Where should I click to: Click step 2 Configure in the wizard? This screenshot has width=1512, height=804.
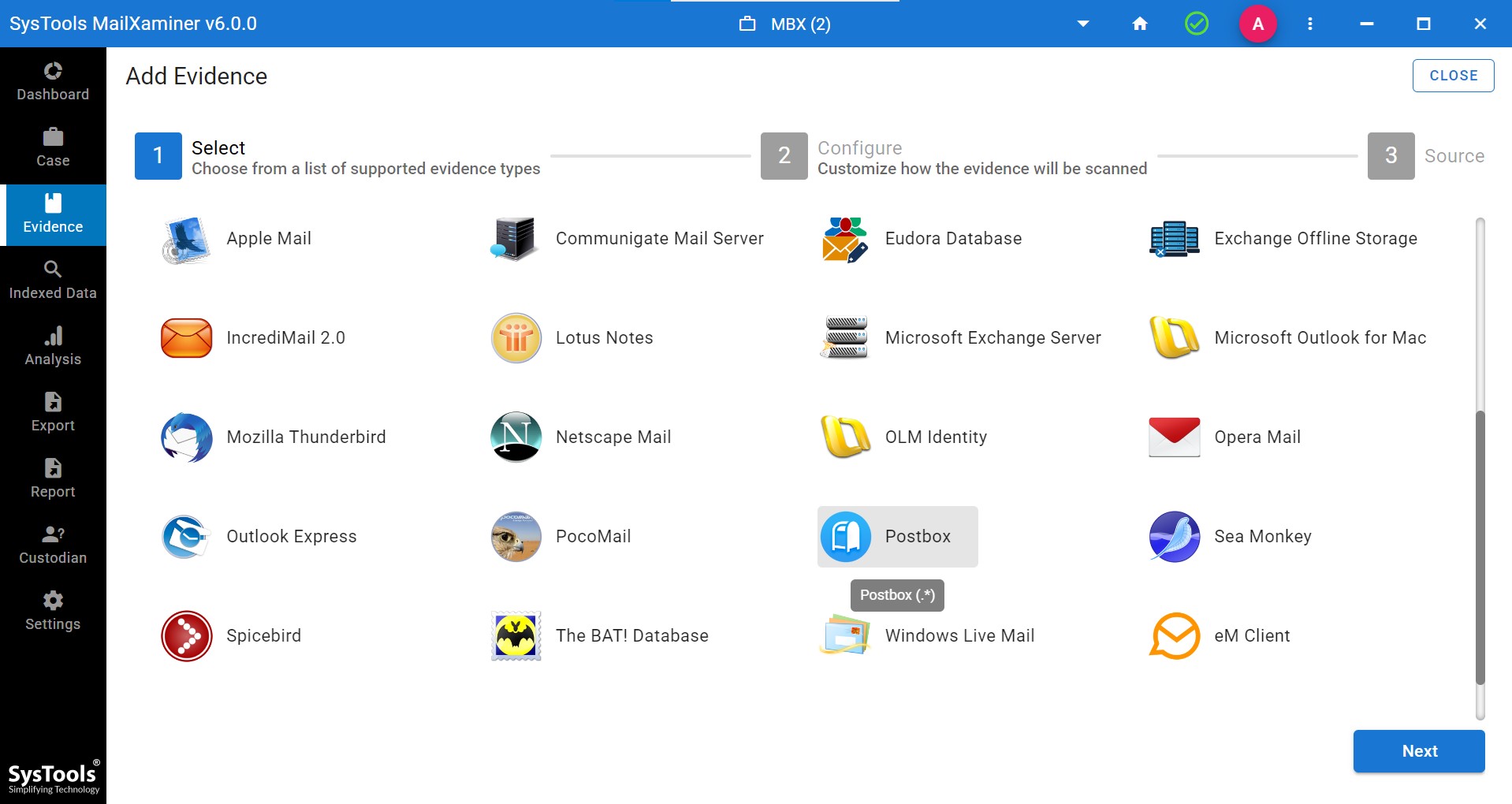click(954, 156)
